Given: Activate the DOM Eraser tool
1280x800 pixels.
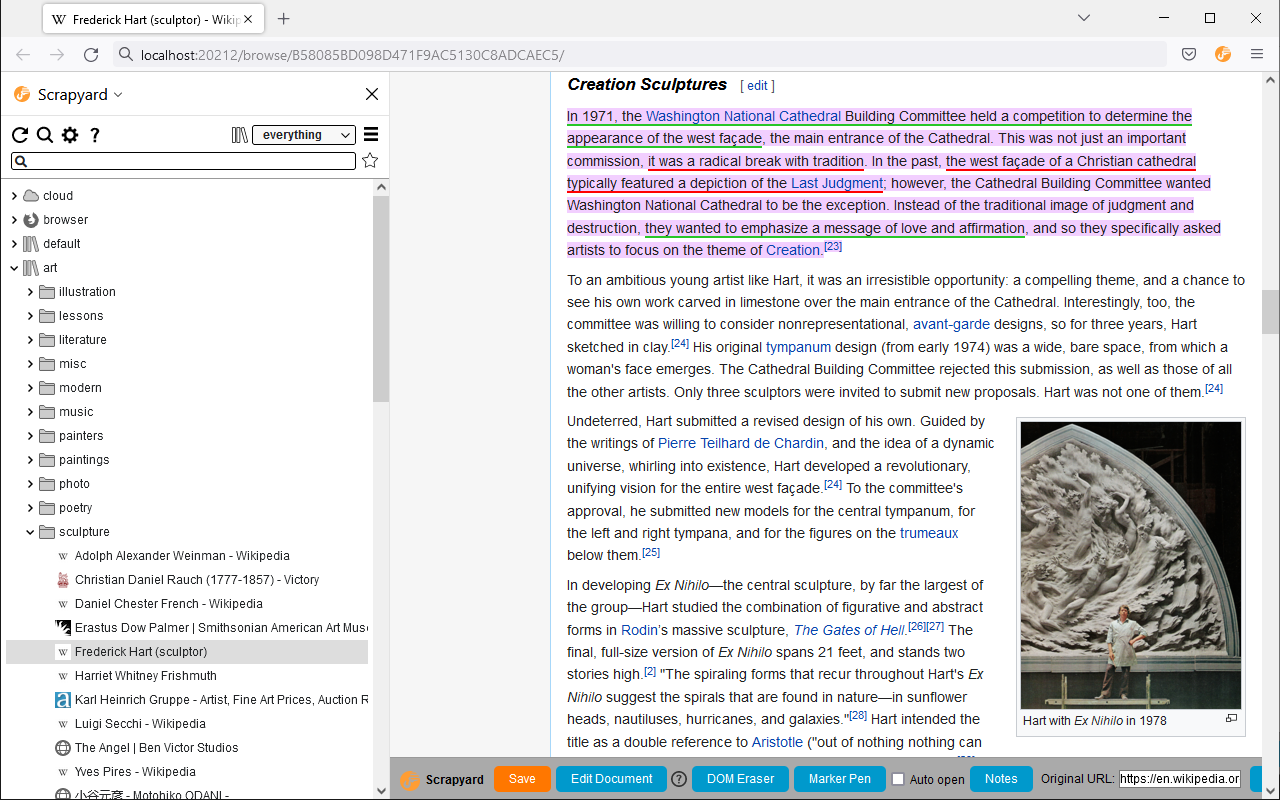Looking at the screenshot, I should [740, 779].
